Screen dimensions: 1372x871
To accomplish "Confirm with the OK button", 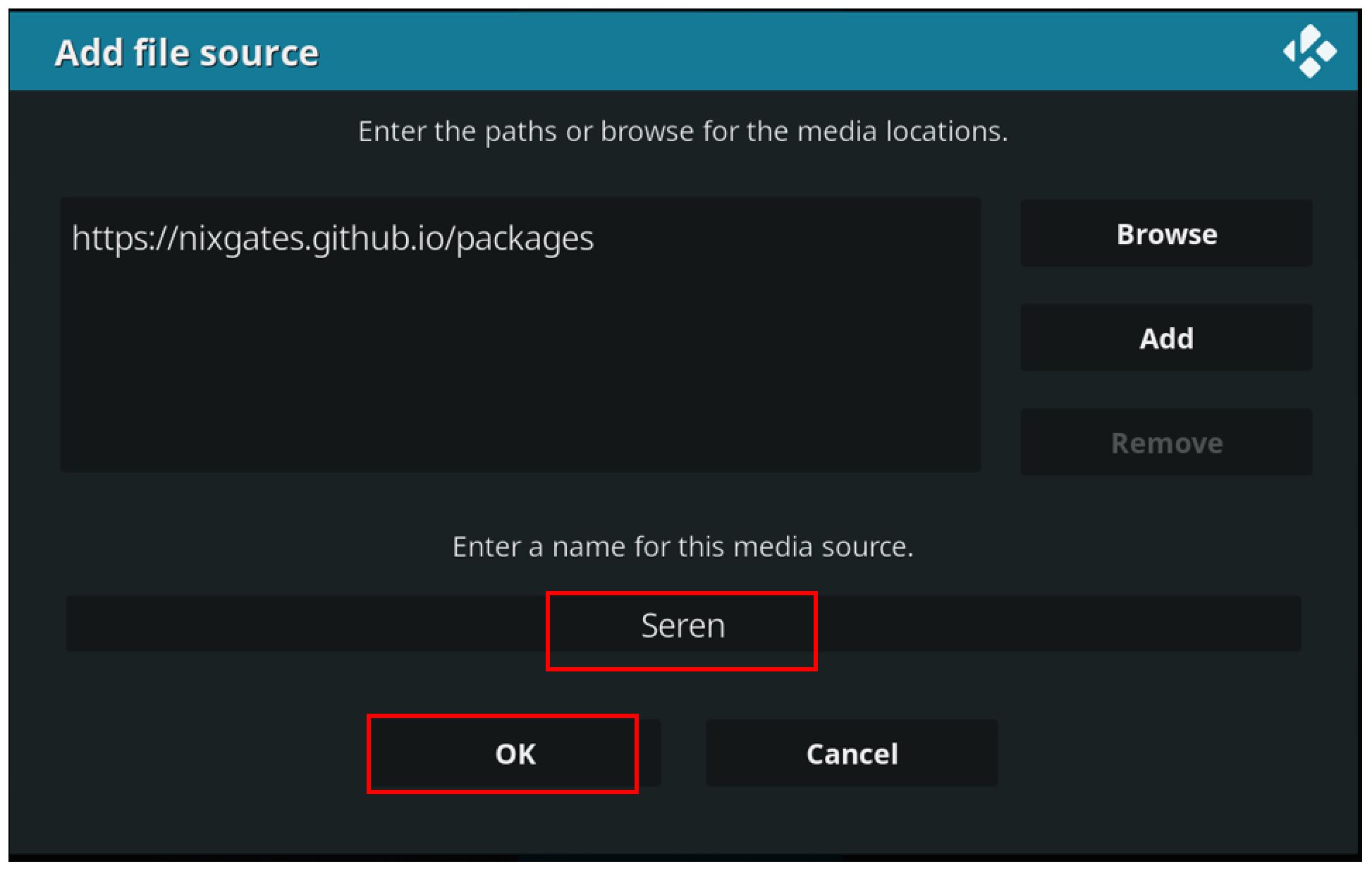I will tap(515, 753).
